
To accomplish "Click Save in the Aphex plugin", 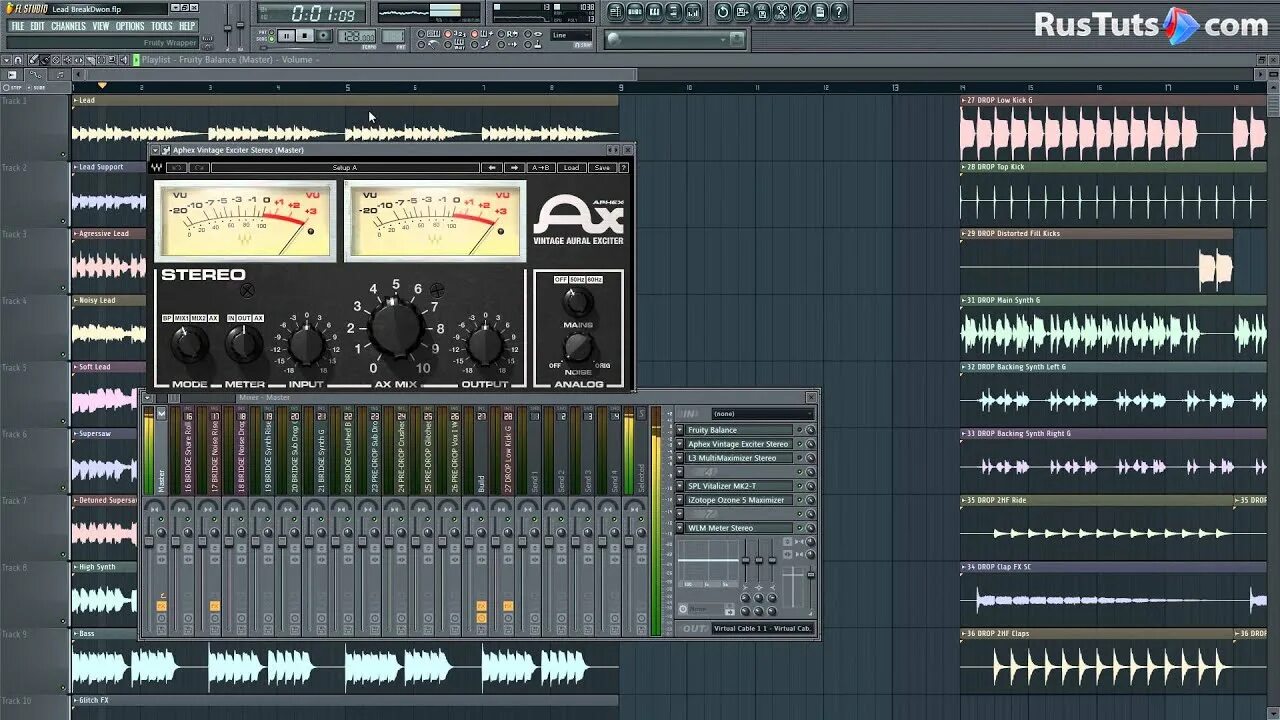I will pyautogui.click(x=603, y=168).
